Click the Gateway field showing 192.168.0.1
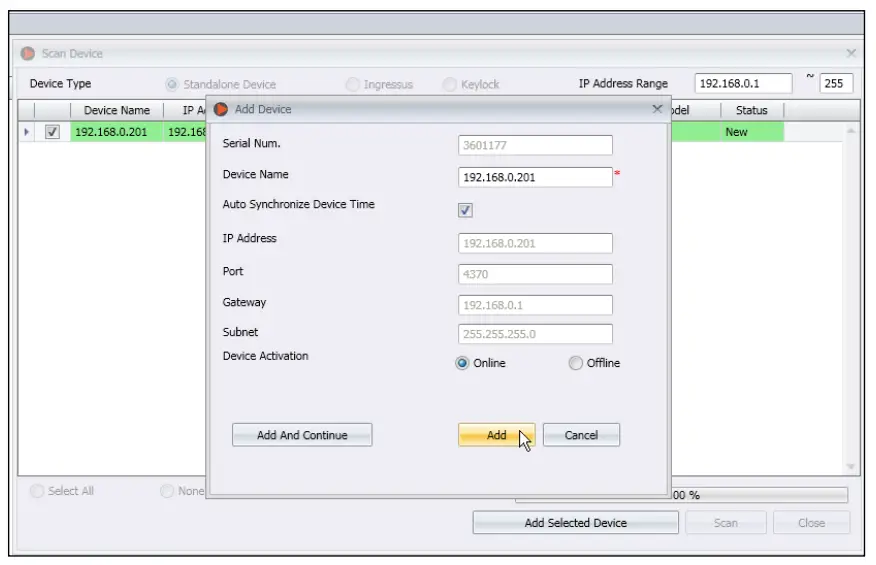 535,305
